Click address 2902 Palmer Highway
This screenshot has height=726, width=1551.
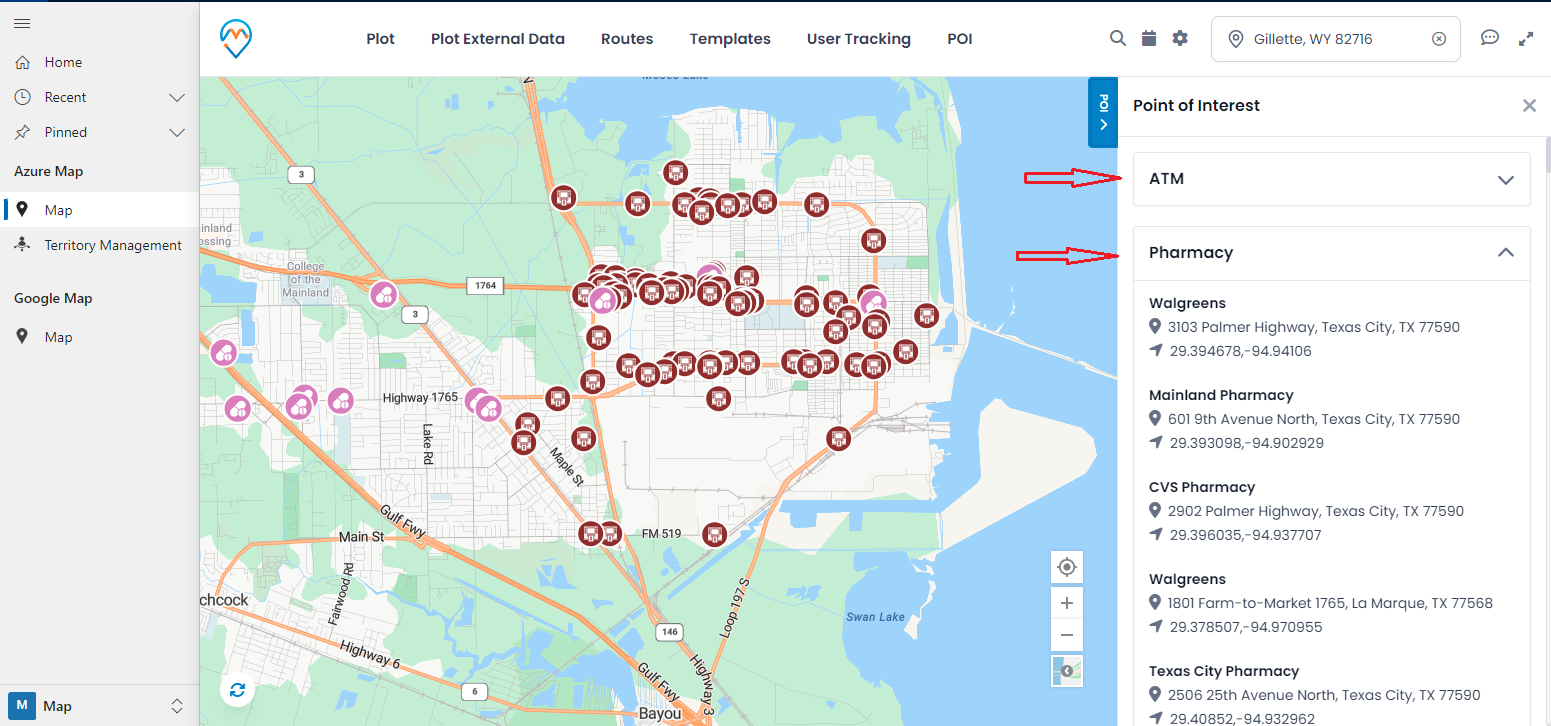pyautogui.click(x=1316, y=511)
